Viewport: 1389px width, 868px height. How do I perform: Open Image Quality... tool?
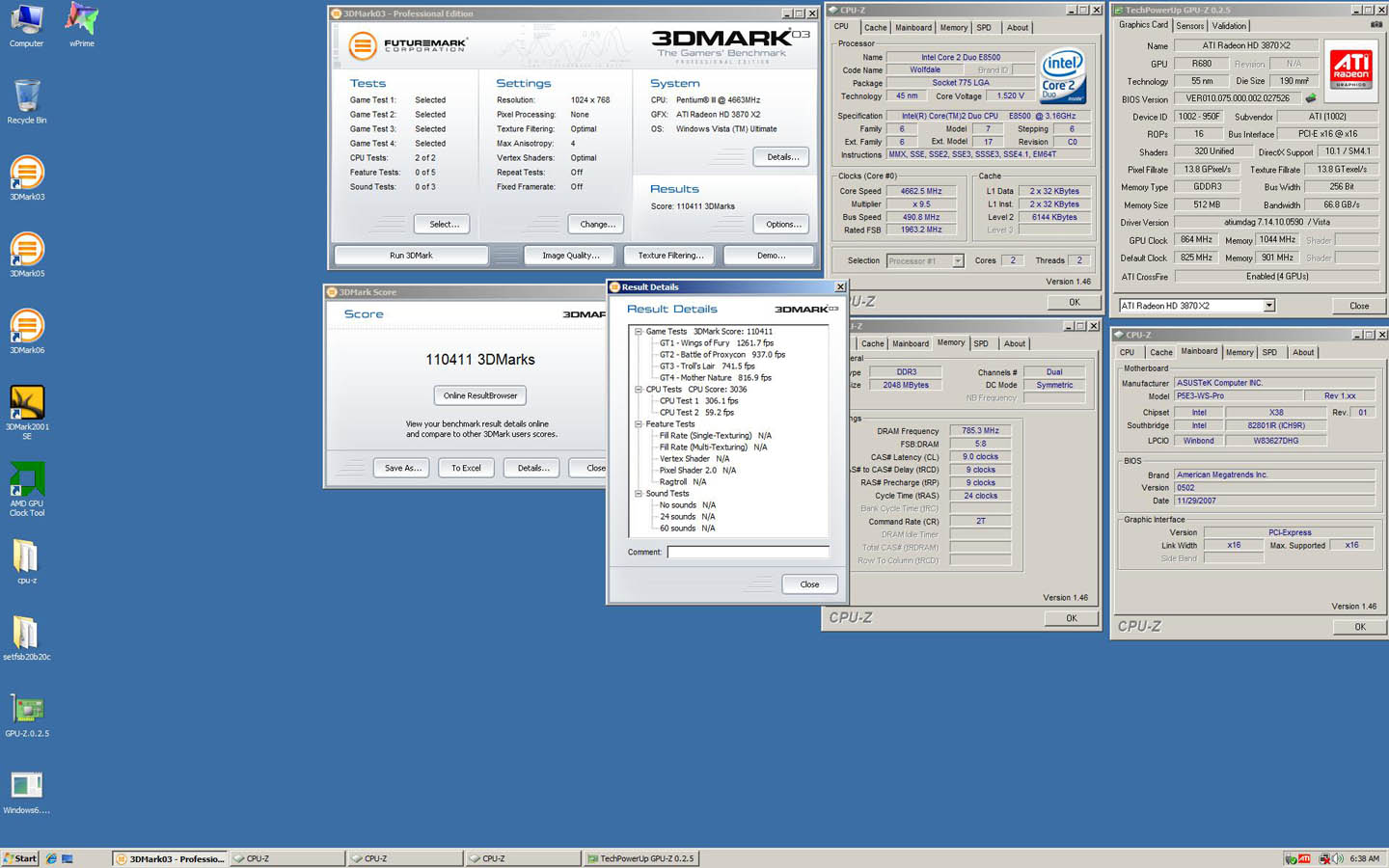coord(570,256)
